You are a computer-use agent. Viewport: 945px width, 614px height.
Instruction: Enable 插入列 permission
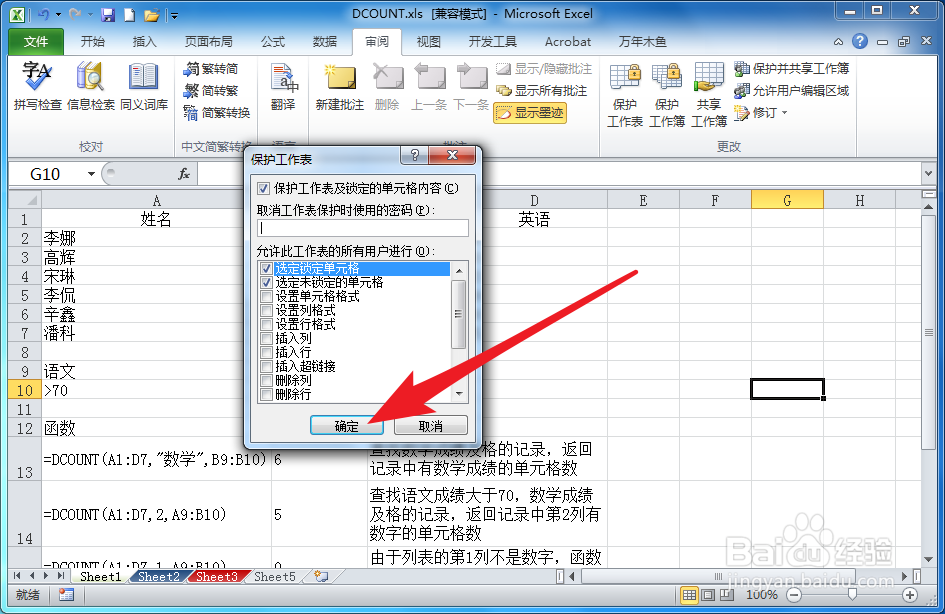[x=266, y=339]
